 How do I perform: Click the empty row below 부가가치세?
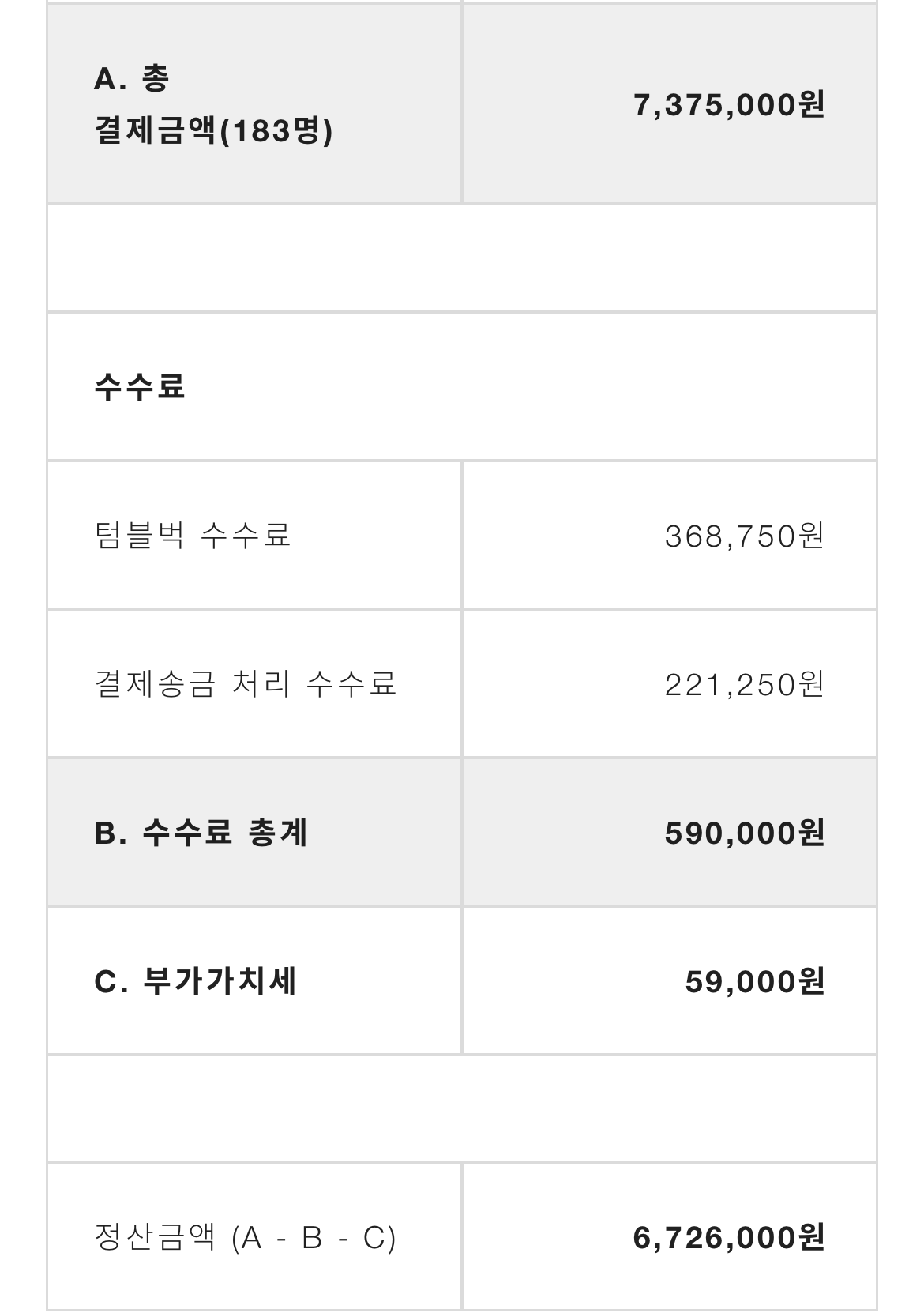(462, 1108)
